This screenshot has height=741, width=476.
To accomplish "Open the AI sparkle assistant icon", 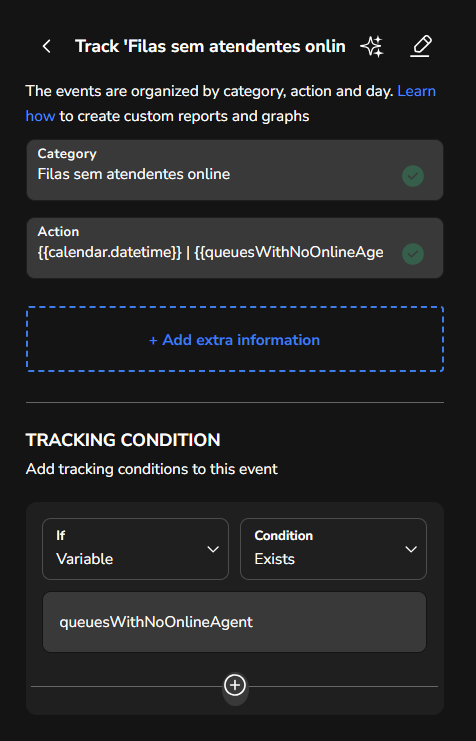I will coord(372,46).
